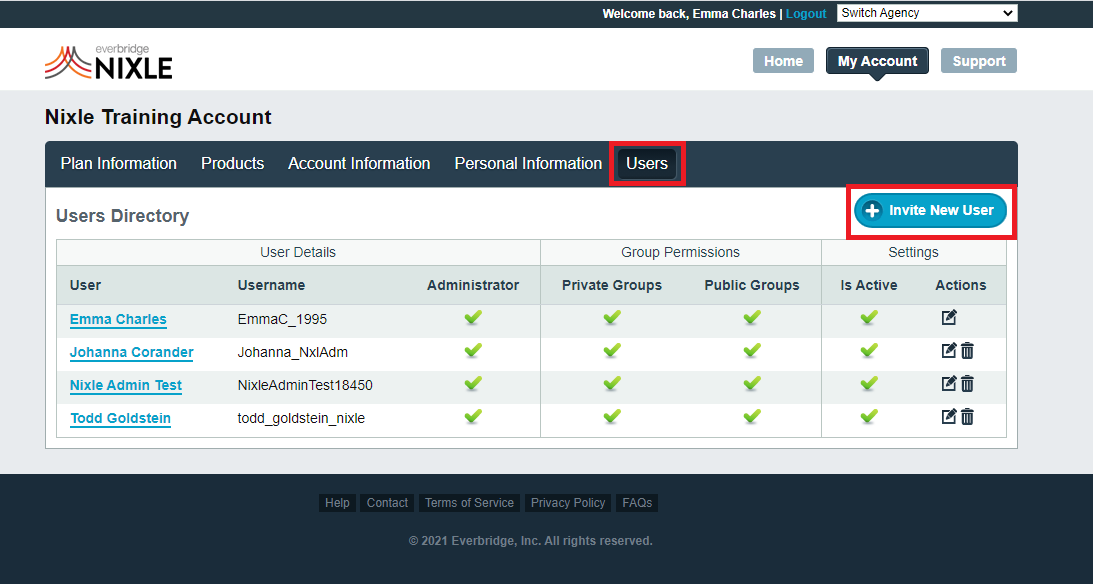Click Nixle Admin Test Private Groups checkmark
This screenshot has width=1093, height=584.
(x=612, y=383)
